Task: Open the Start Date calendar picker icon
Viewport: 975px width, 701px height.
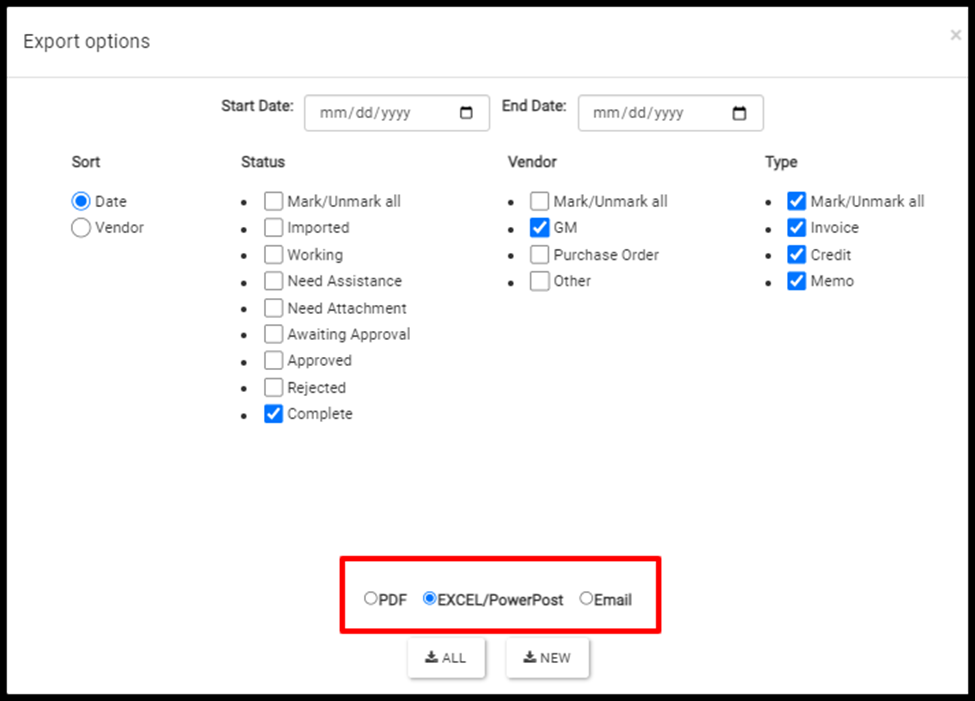Action: point(466,113)
